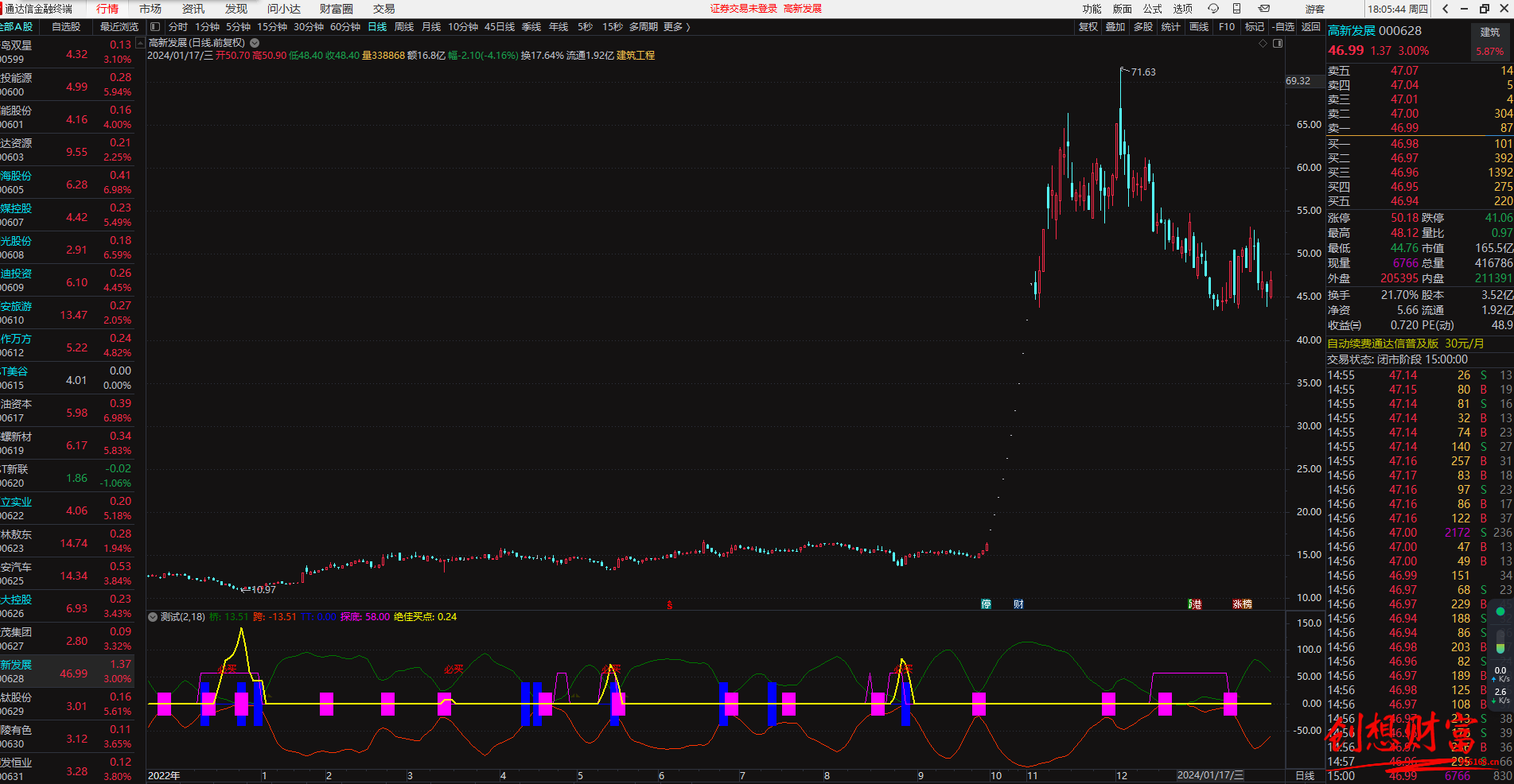Click the 标记 toolbar button
The height and width of the screenshot is (784, 1514).
(x=1255, y=27)
